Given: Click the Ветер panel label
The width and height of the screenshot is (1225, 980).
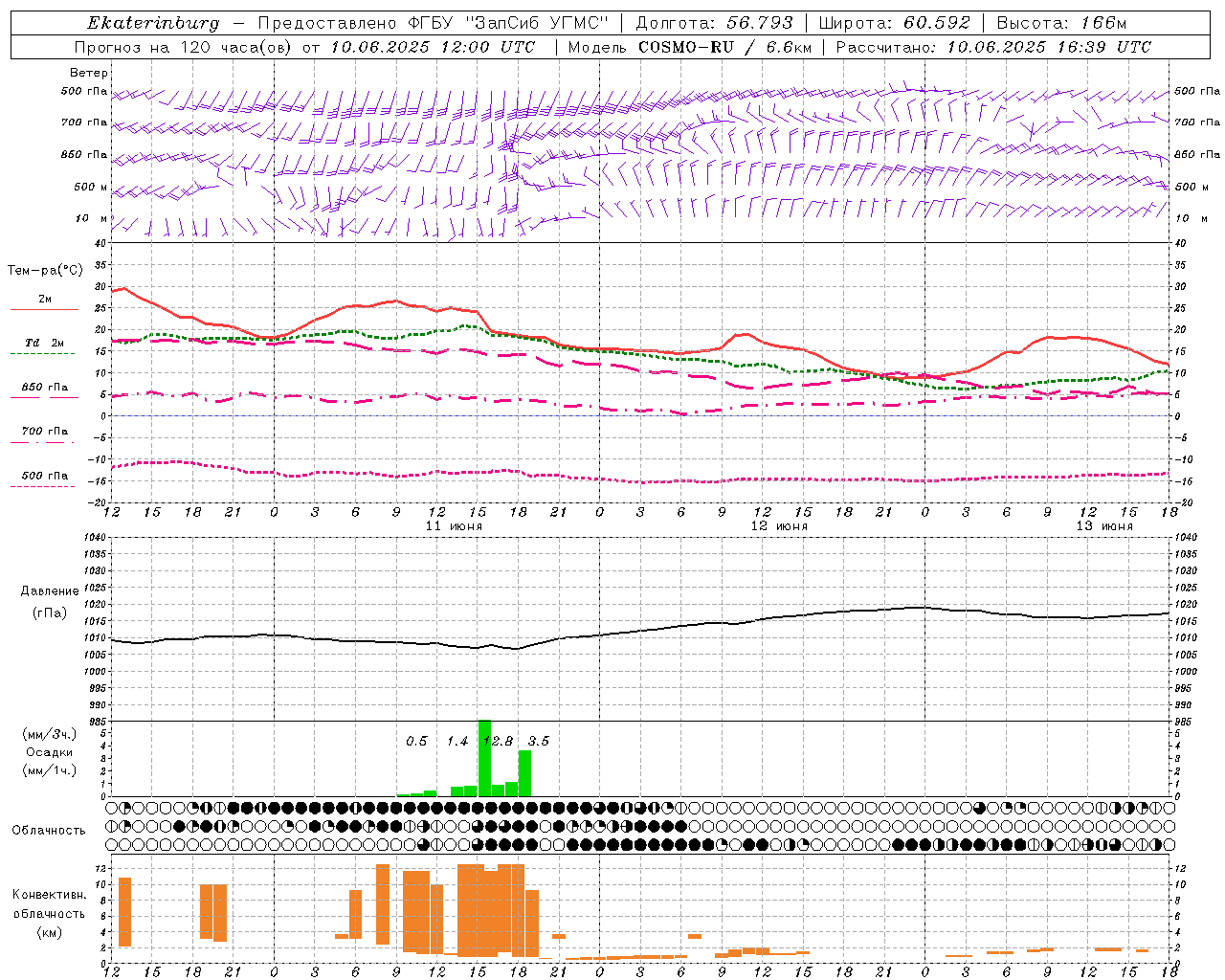Looking at the screenshot, I should tap(89, 73).
